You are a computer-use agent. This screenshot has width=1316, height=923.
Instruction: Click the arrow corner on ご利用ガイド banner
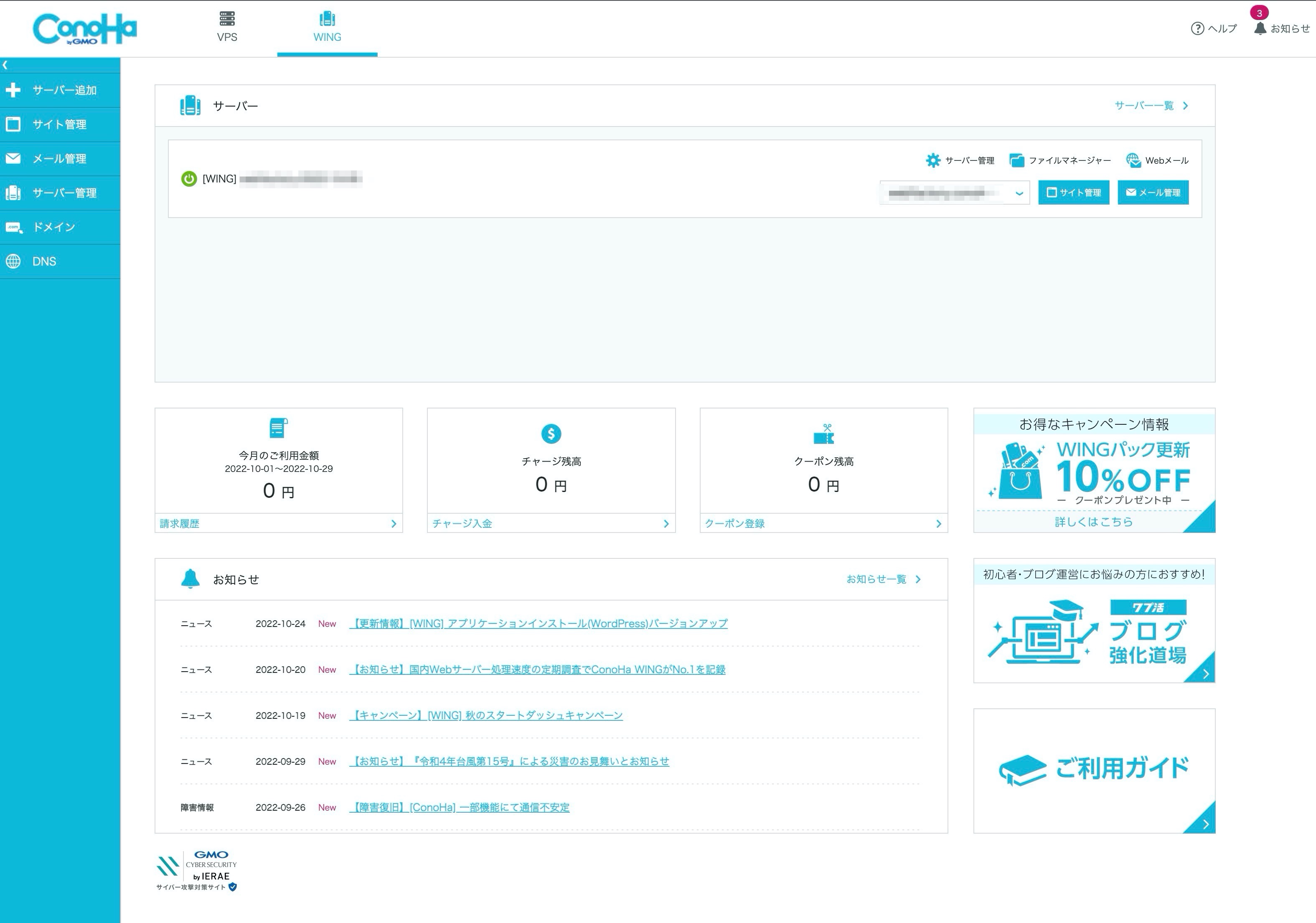pyautogui.click(x=1204, y=823)
